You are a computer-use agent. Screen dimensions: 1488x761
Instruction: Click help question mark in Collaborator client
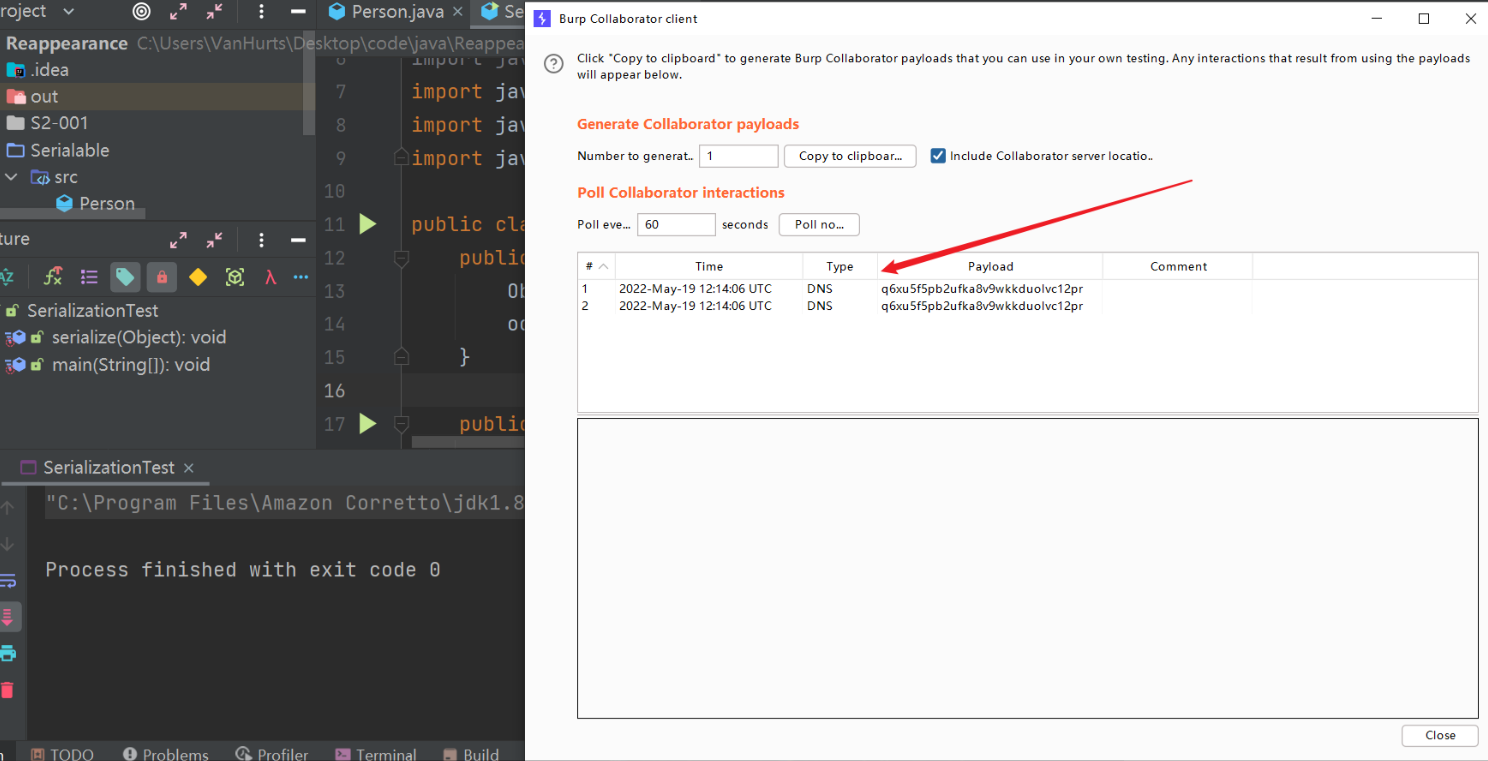[x=553, y=65]
